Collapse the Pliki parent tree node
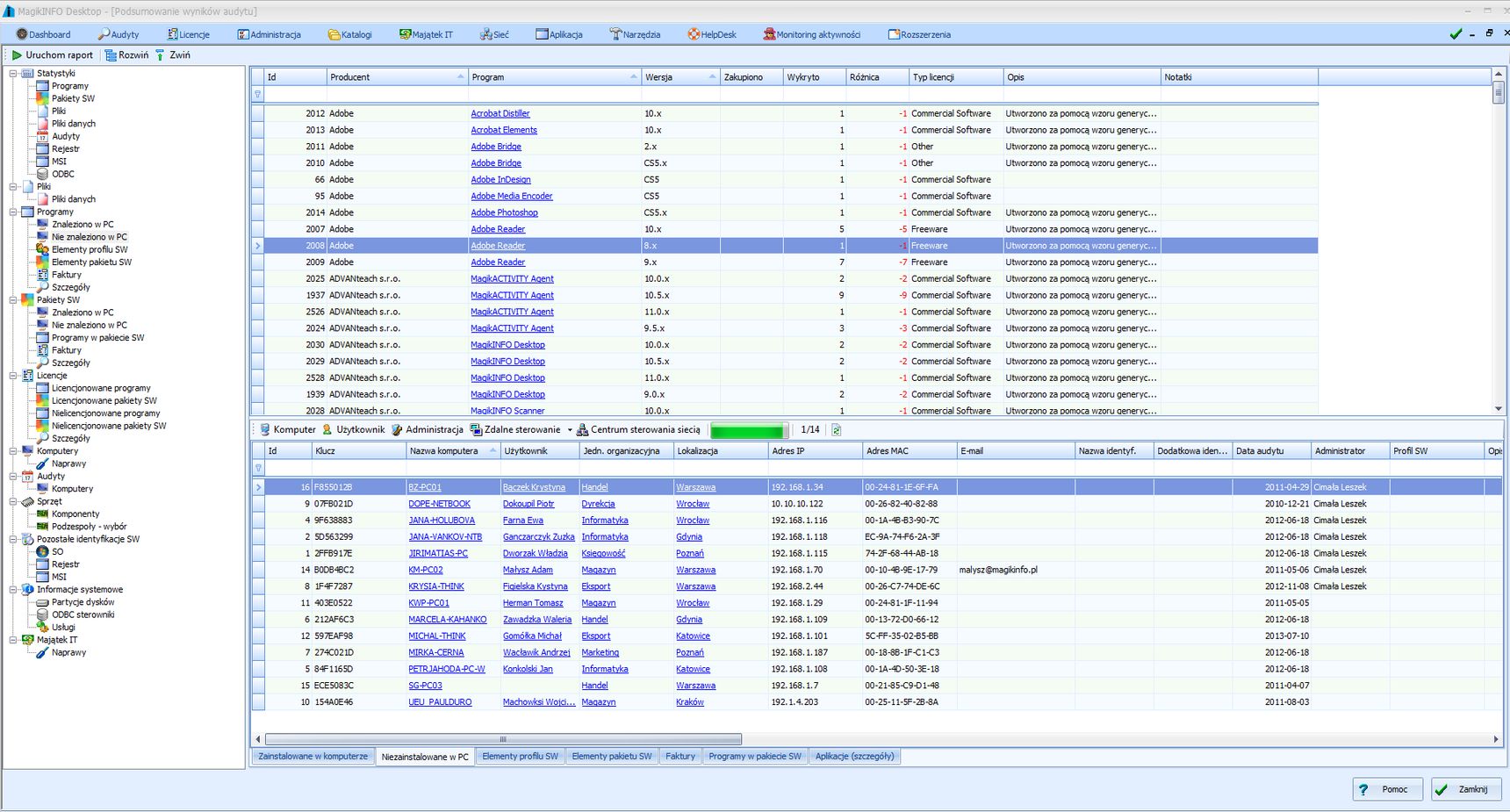The height and width of the screenshot is (812, 1510). pos(13,186)
